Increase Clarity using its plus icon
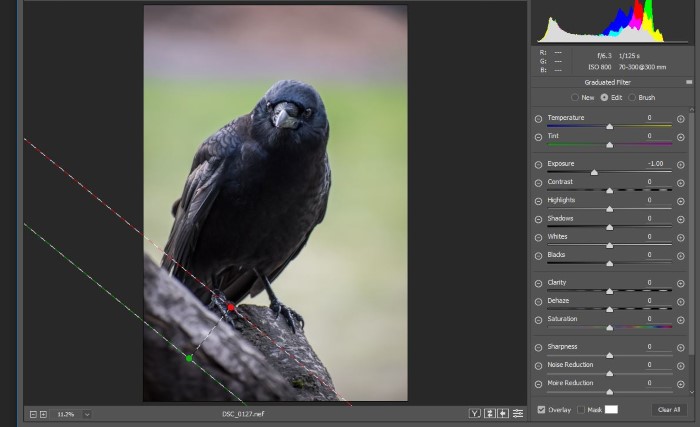Viewport: 700px width, 427px height. point(680,283)
